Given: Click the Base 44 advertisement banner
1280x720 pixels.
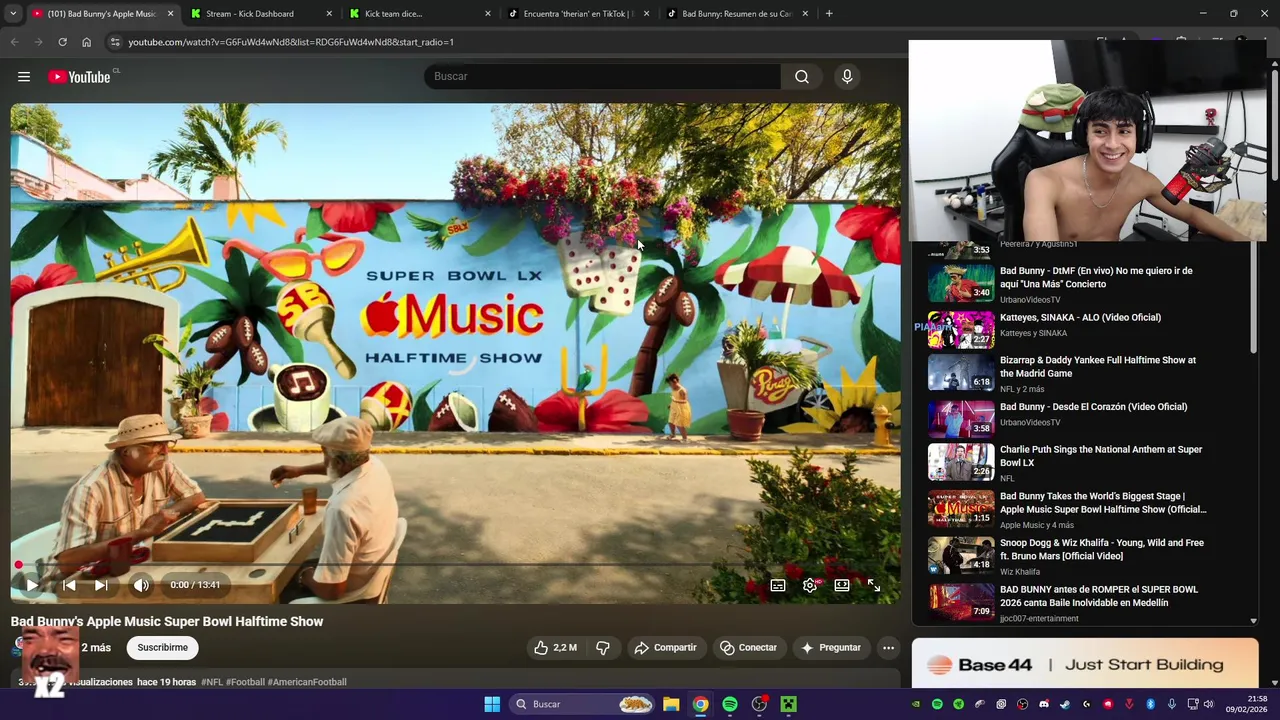Looking at the screenshot, I should click(1085, 664).
